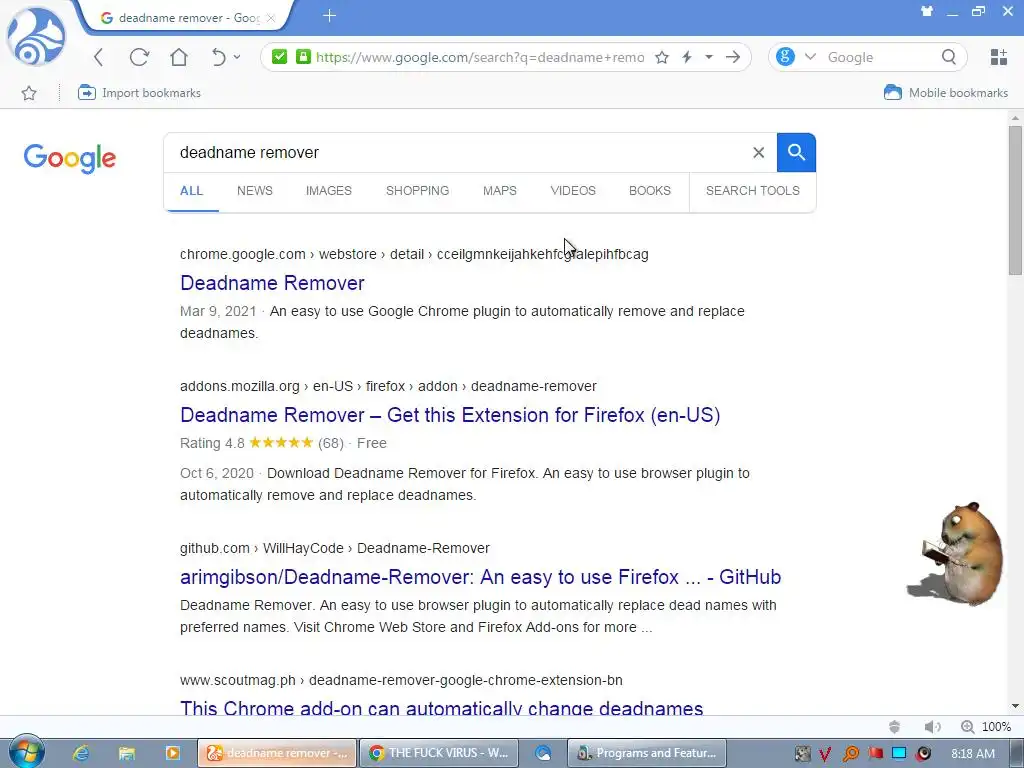Viewport: 1024px width, 768px height.
Task: Click the green shield security icon
Action: [x=280, y=57]
